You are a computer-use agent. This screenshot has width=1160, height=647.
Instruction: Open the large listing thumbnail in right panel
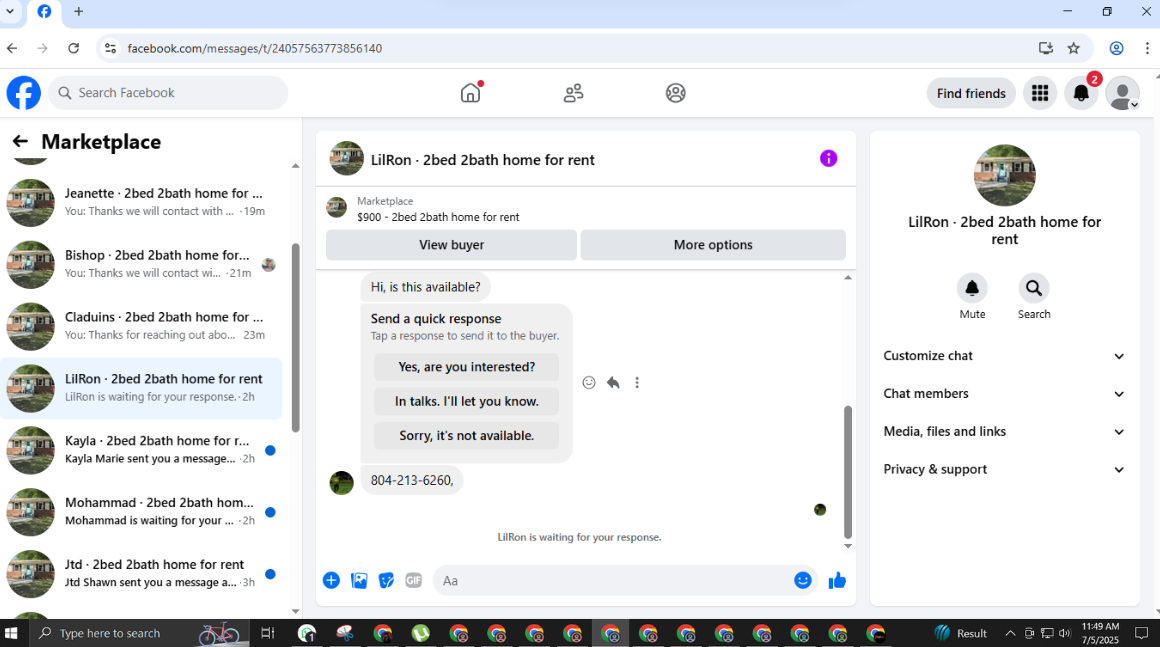point(1004,175)
